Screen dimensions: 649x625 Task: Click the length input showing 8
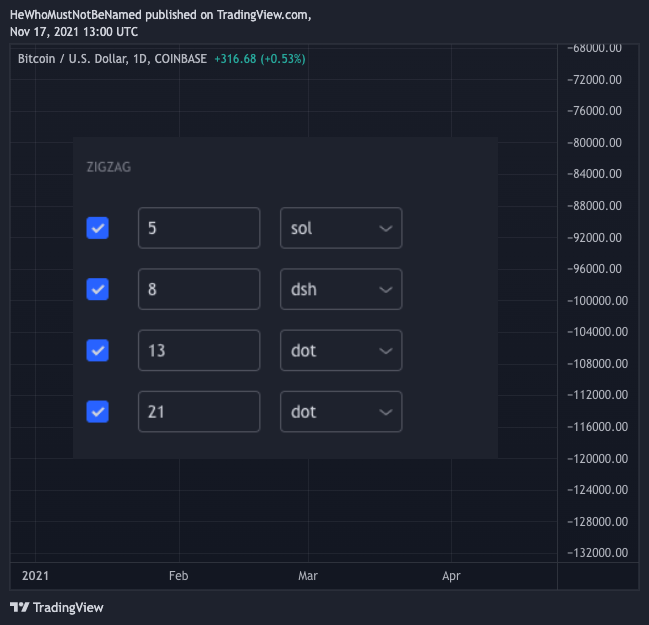[199, 289]
